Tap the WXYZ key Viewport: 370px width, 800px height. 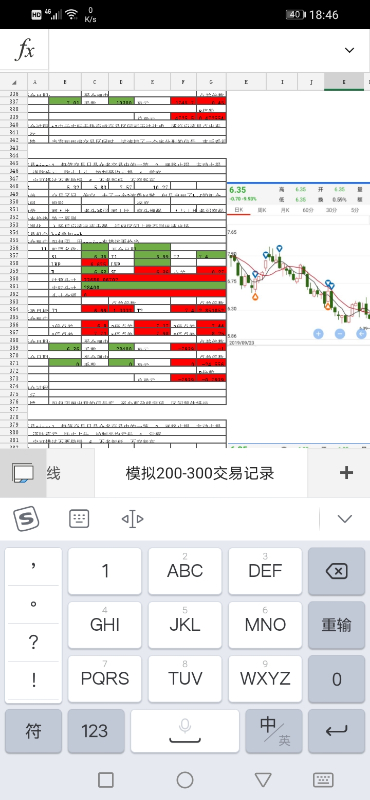(265, 679)
